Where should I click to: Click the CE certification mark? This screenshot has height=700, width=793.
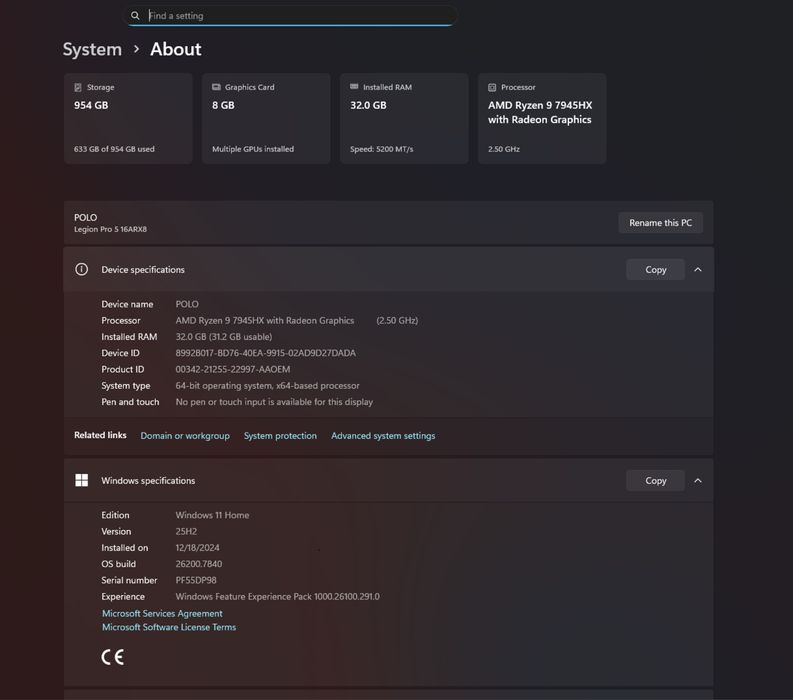pos(112,657)
